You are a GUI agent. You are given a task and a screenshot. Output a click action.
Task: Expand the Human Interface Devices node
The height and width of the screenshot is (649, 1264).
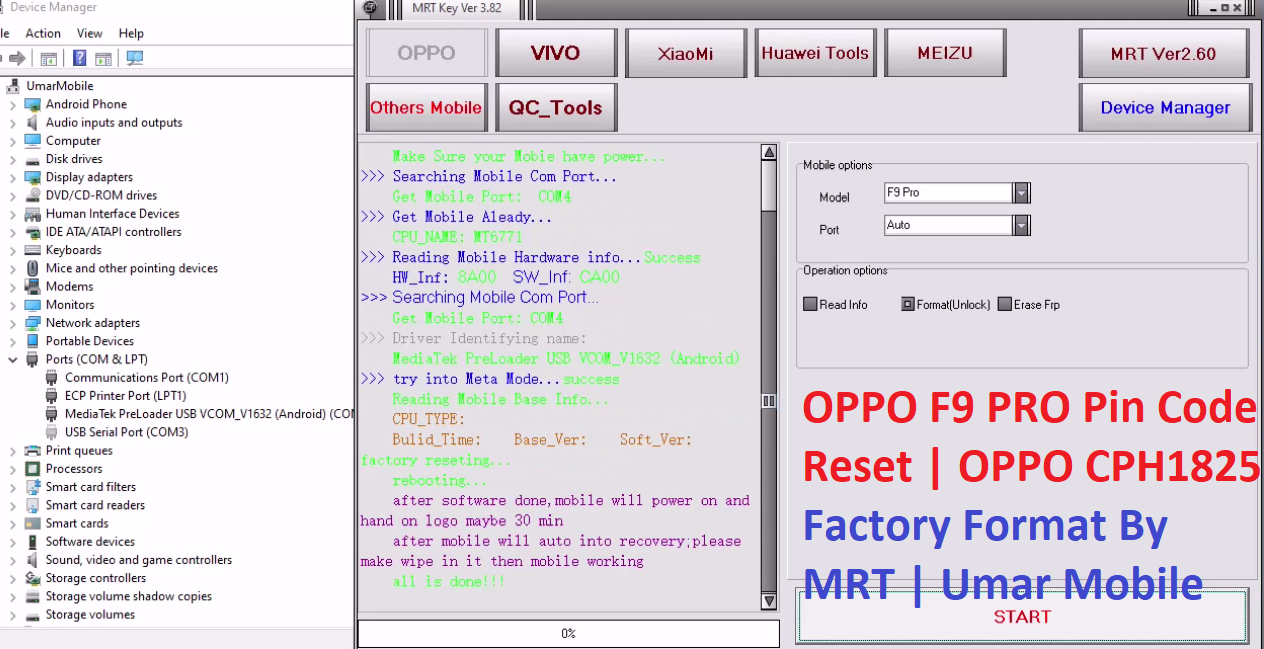click(x=12, y=214)
